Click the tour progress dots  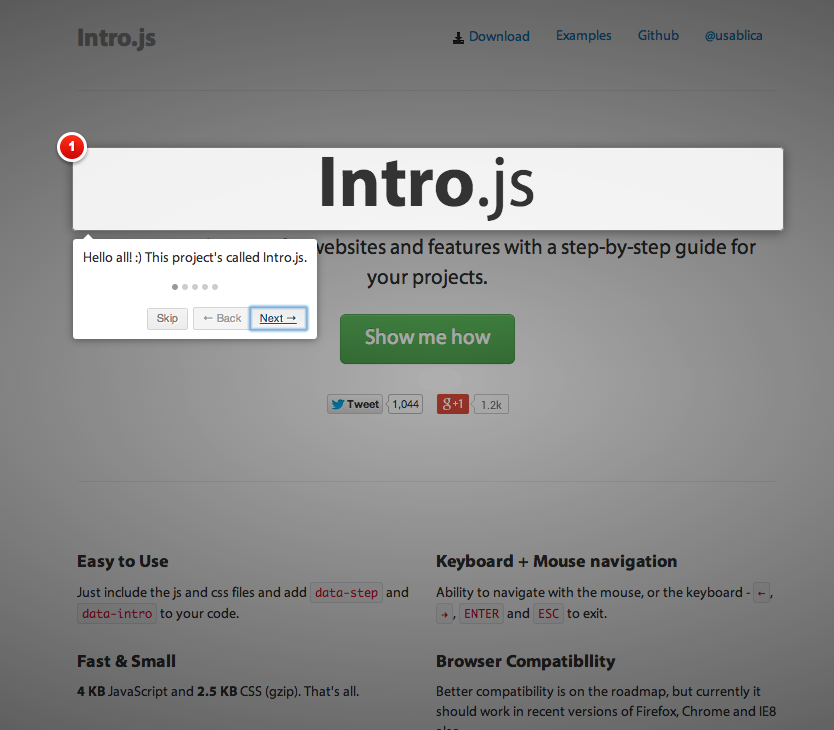[194, 287]
